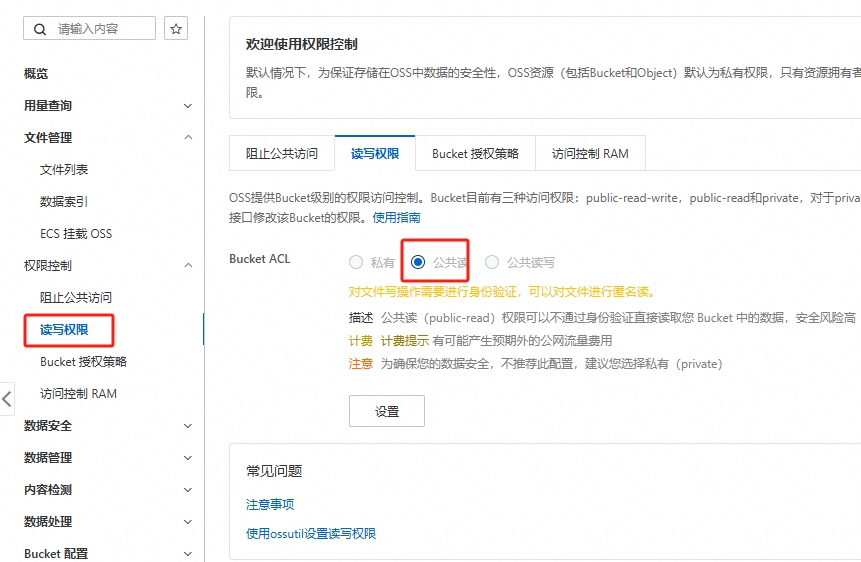This screenshot has height=562, width=861.
Task: Switch to the 读写权限 tab
Action: (375, 153)
